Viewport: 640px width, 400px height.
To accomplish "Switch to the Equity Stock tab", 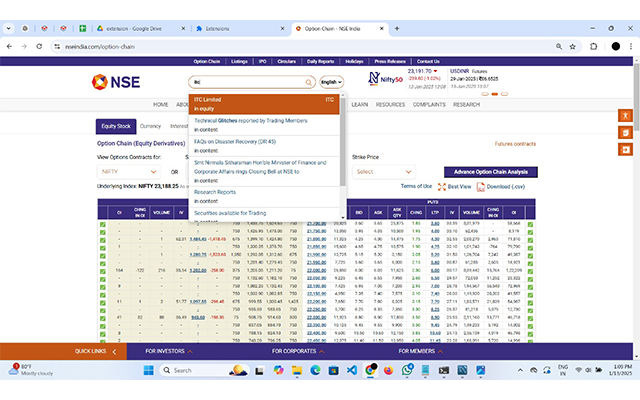I will (x=116, y=126).
